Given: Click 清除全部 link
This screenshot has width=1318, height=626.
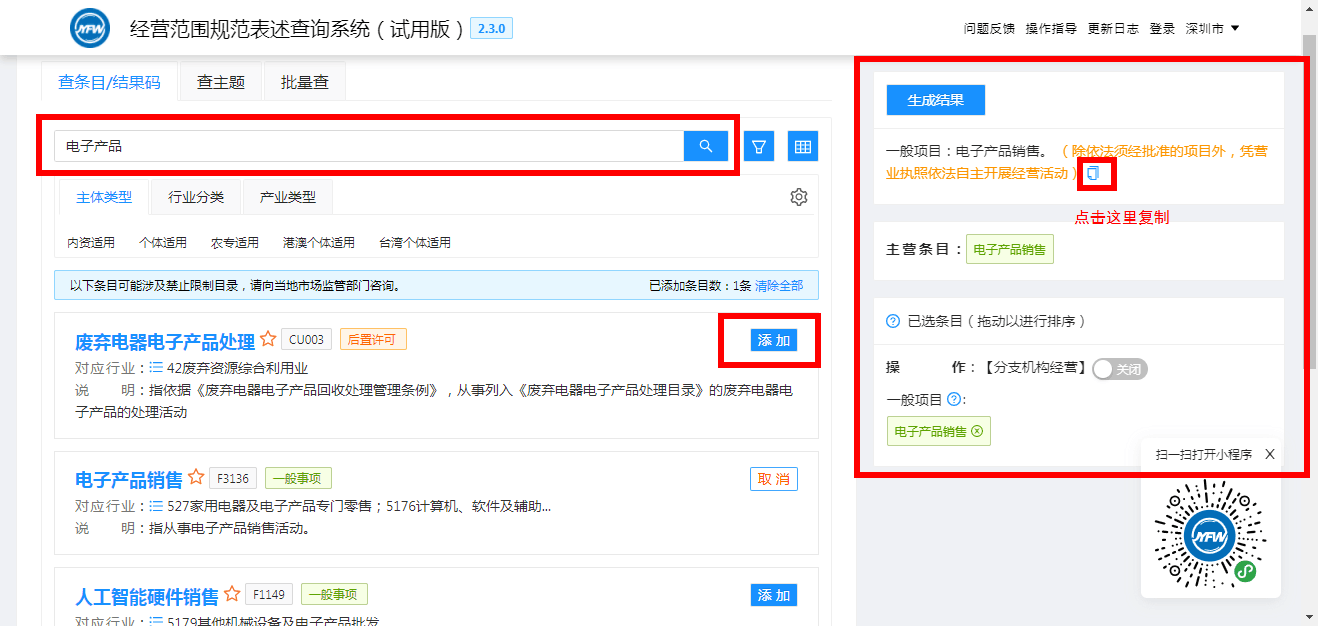Looking at the screenshot, I should click(778, 285).
